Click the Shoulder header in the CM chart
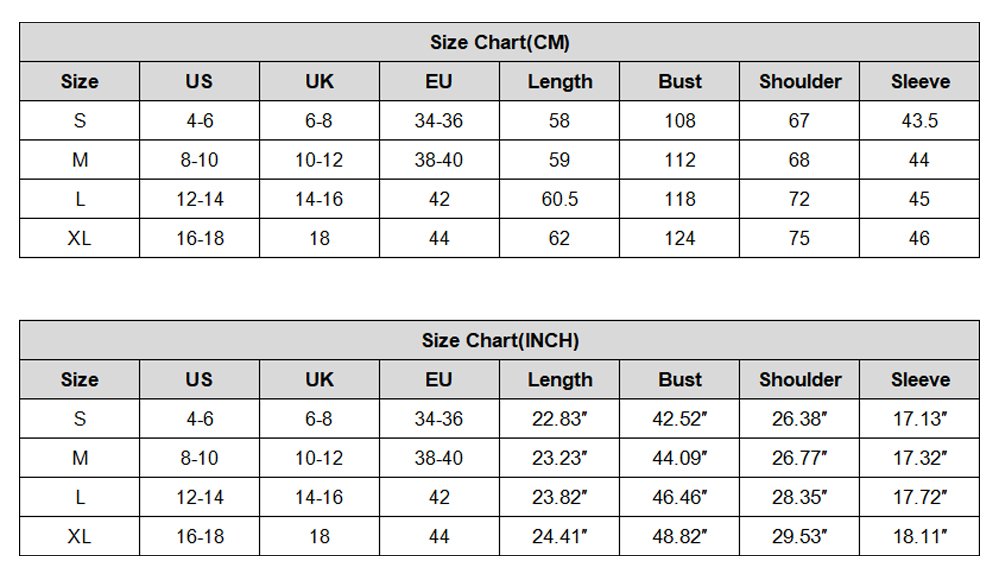 point(800,82)
